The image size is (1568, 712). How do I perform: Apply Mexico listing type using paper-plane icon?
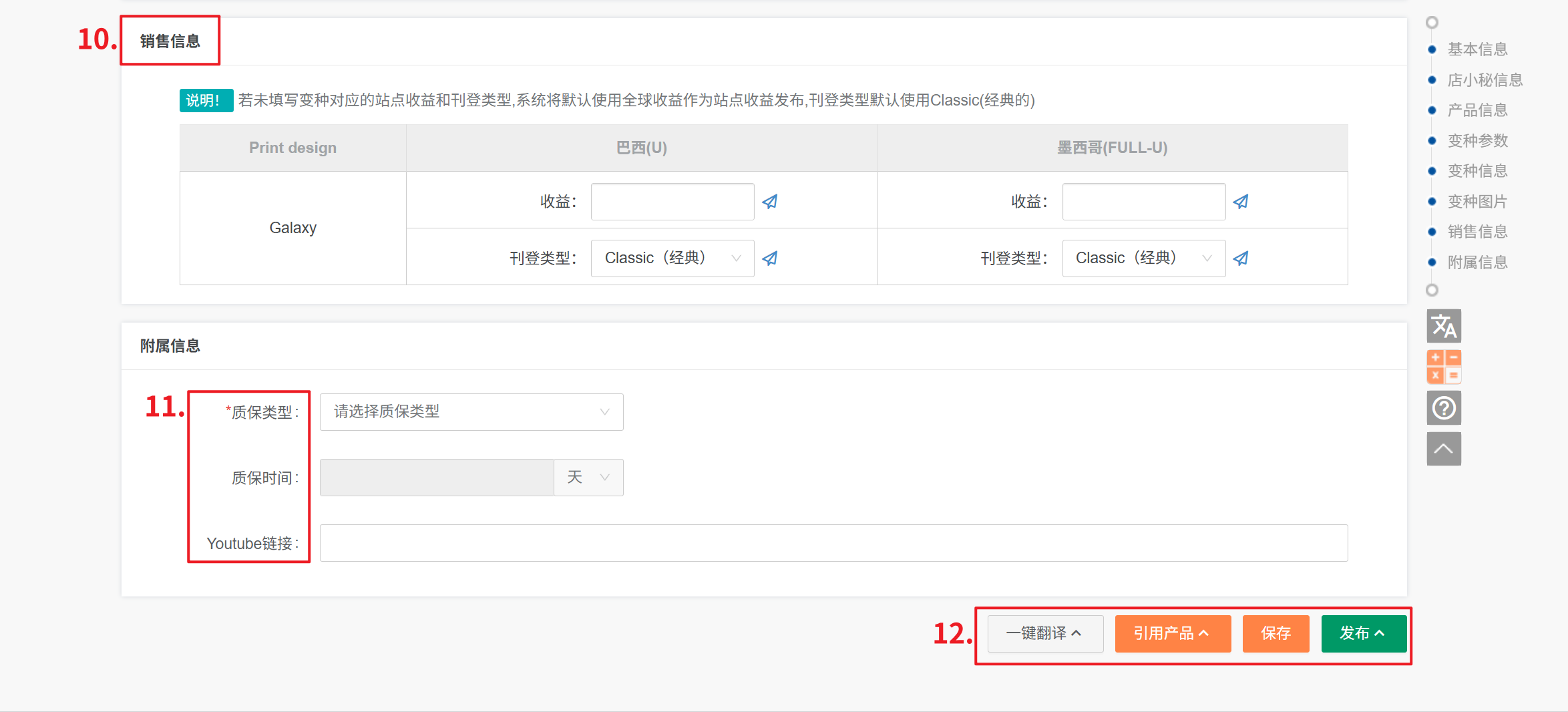1241,258
